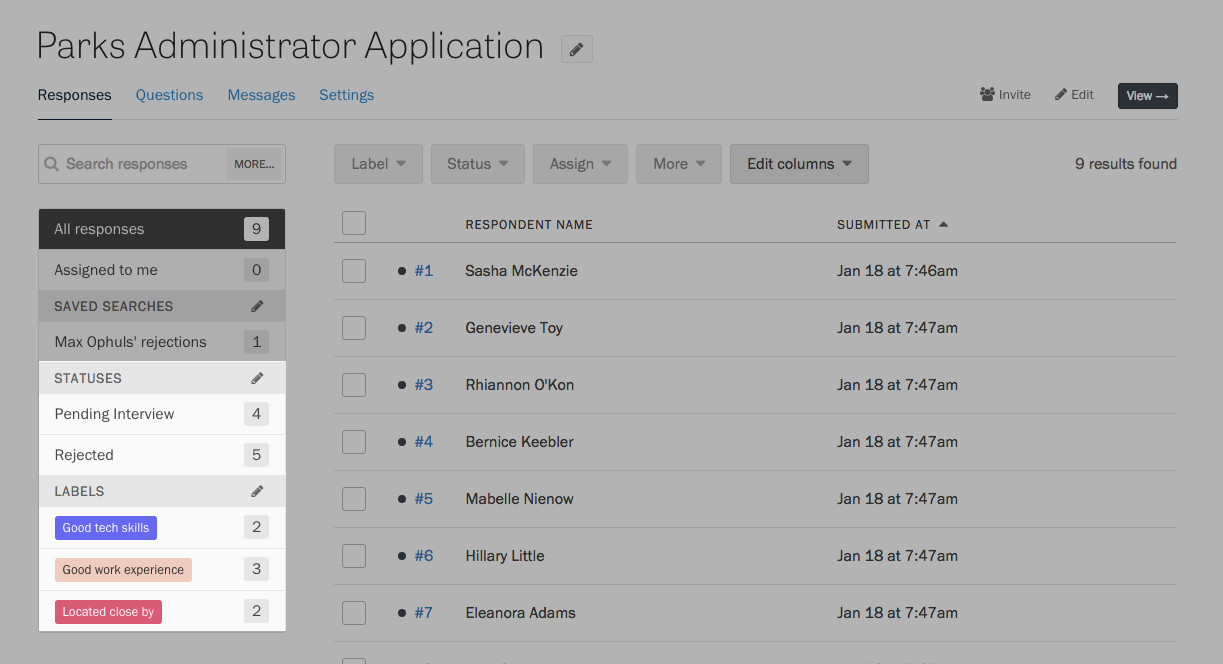
Task: Sort by Submitted At column header
Action: [x=884, y=225]
